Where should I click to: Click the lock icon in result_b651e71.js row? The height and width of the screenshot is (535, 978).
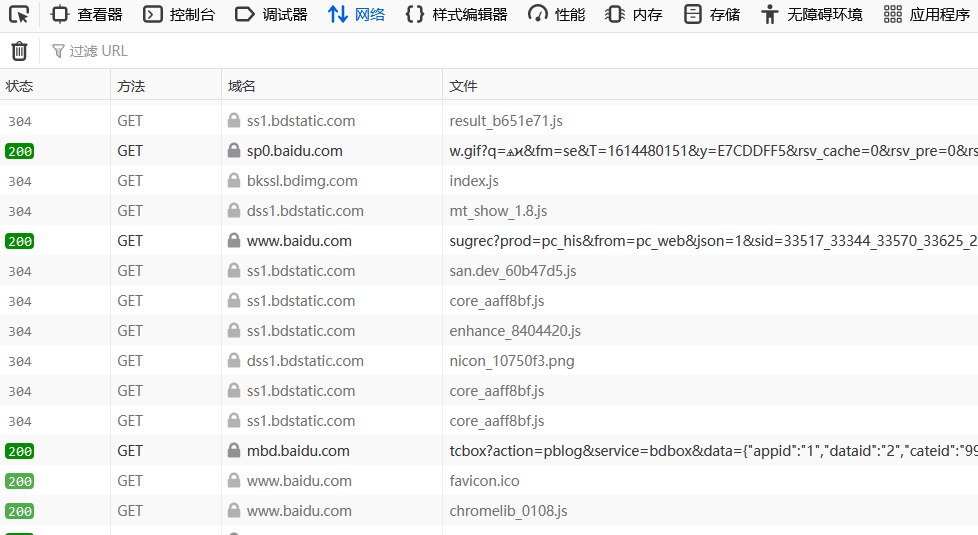click(234, 120)
